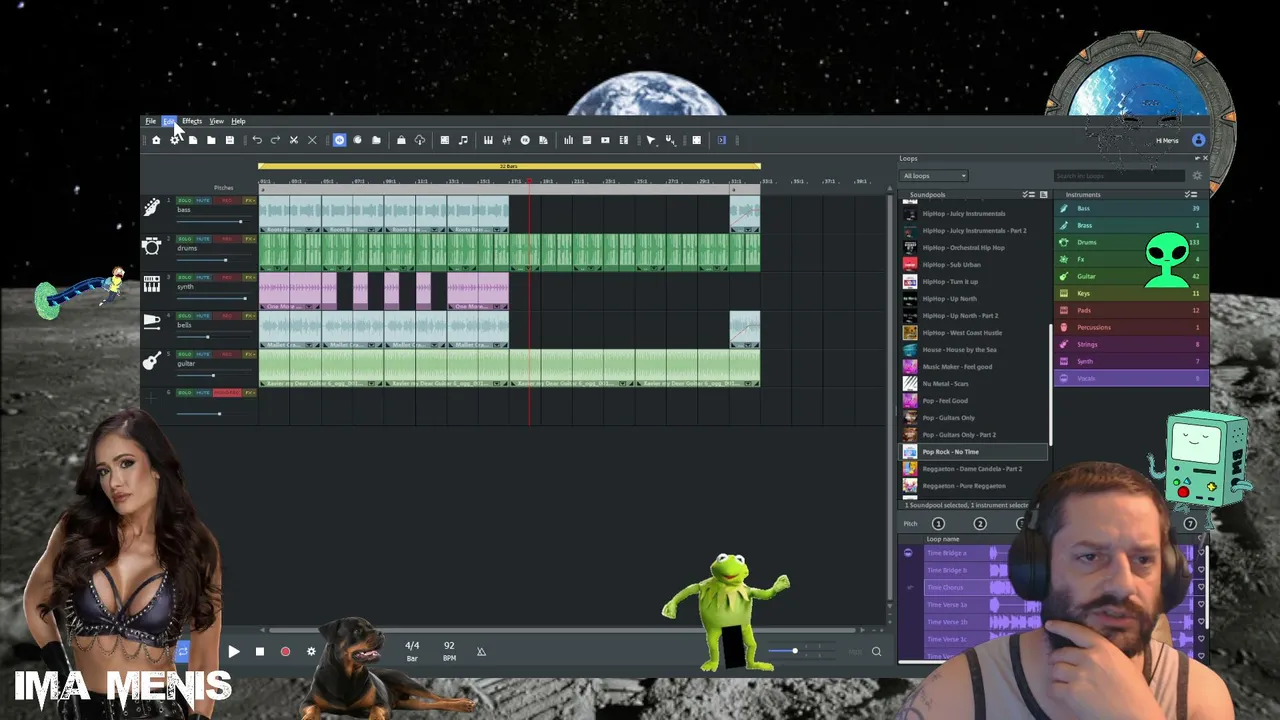The image size is (1280, 720).
Task: Select Vocals in the Instruments list
Action: [1131, 378]
